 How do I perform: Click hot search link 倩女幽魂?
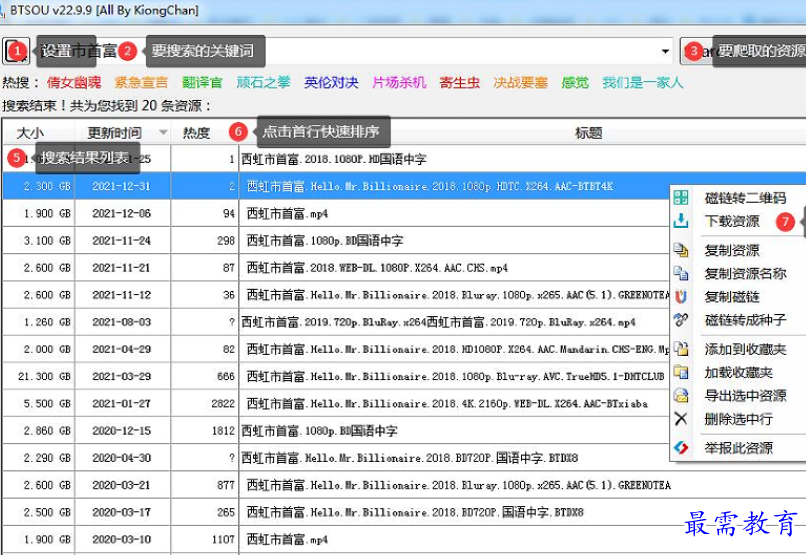coord(74,82)
